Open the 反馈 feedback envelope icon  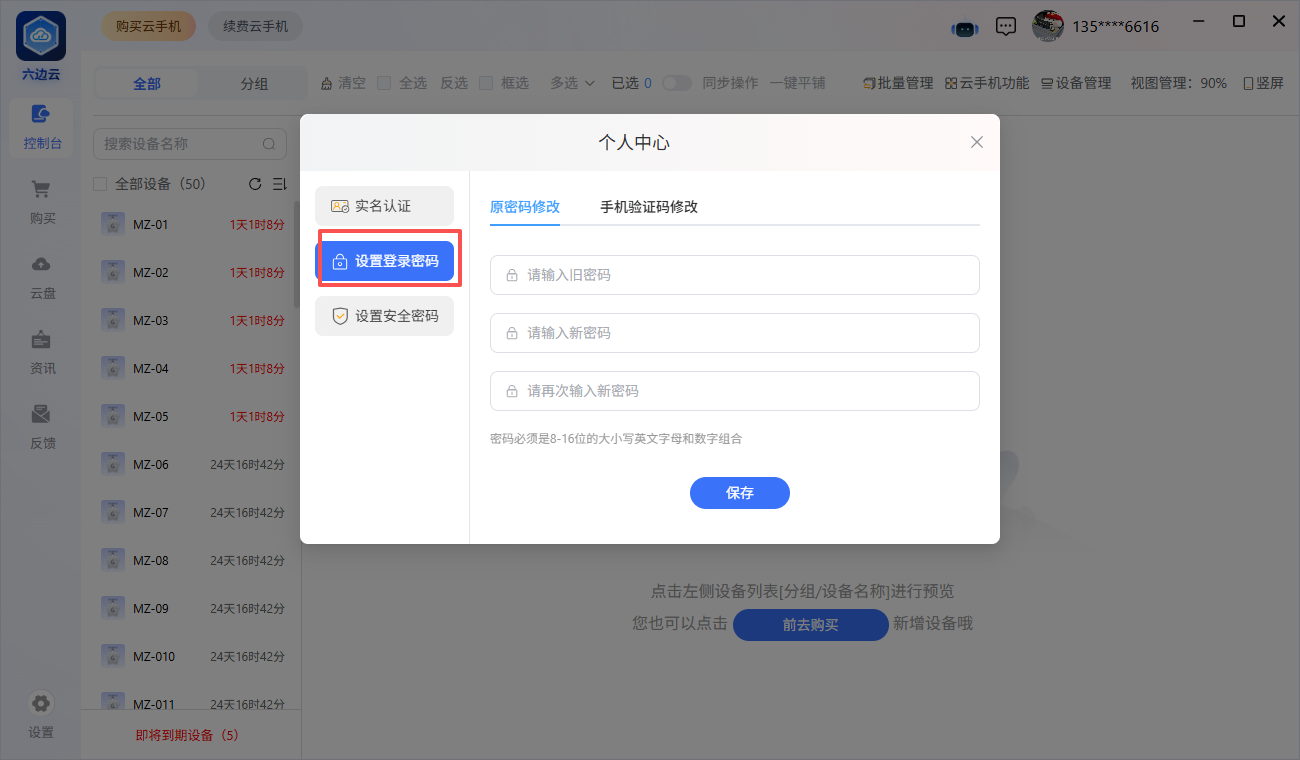tap(41, 415)
